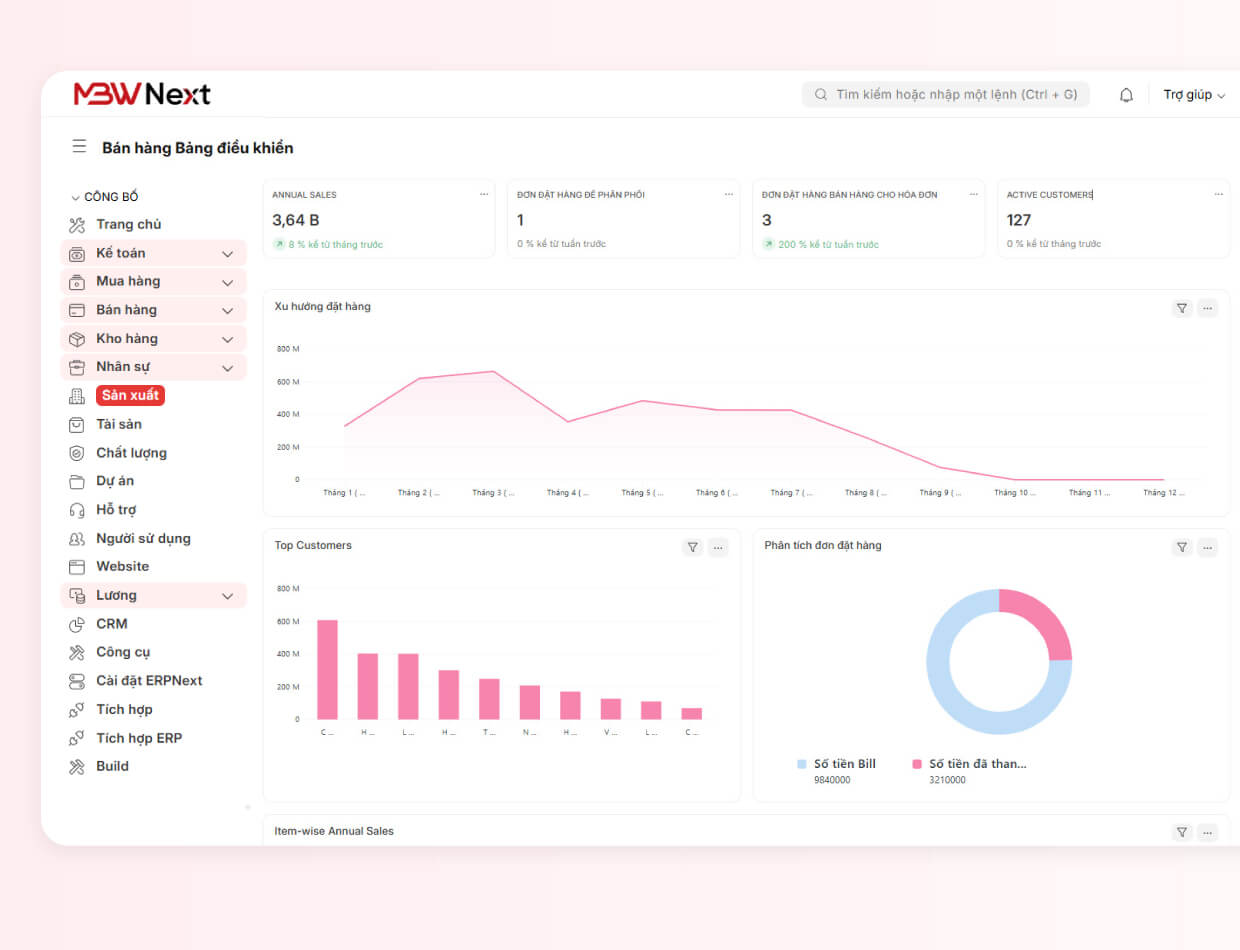Click the three-dot menu on Annual Sales card

pyautogui.click(x=484, y=194)
